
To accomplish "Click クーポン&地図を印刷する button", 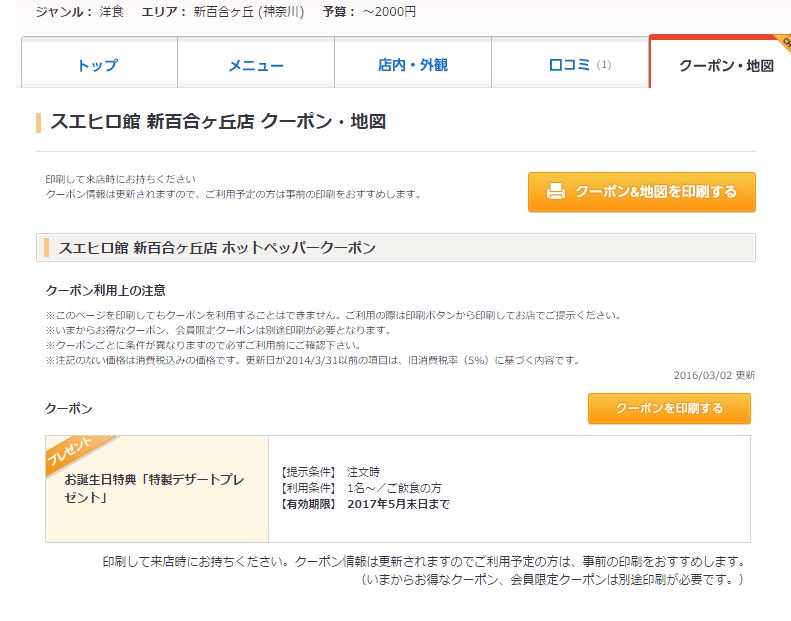I will (x=642, y=192).
